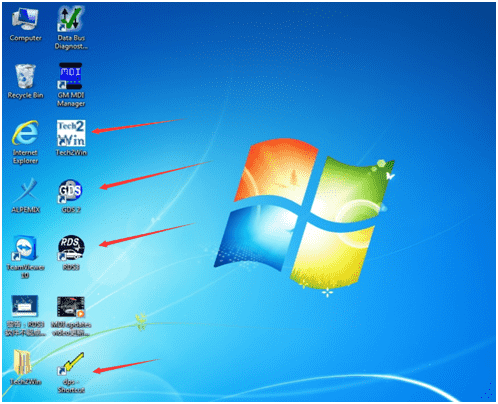Click the RDS car logo shortcut

(71, 248)
